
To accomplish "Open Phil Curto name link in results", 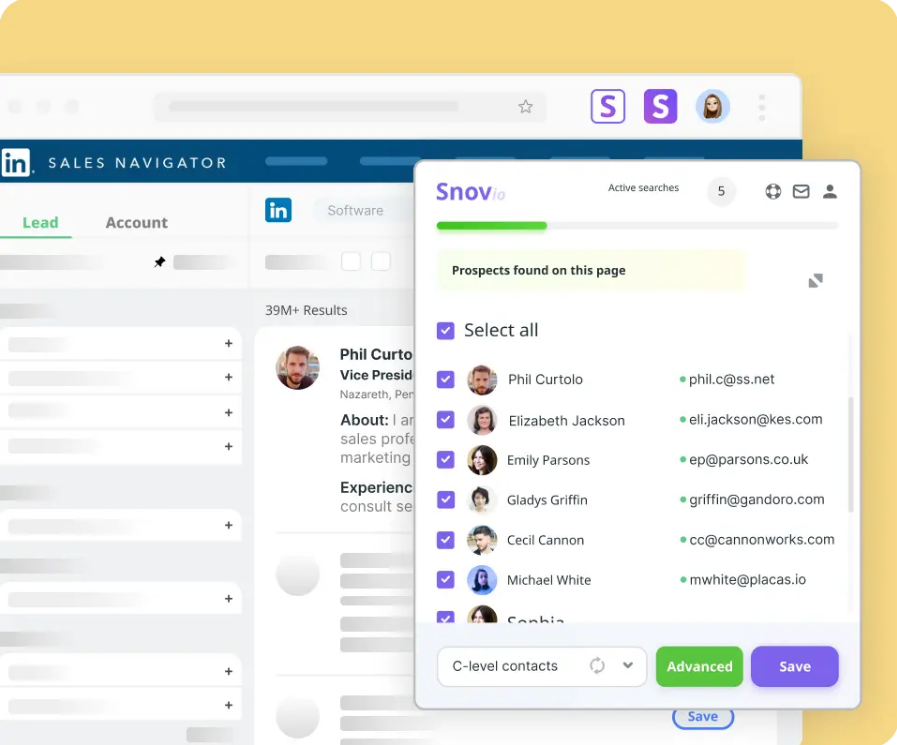I will (376, 355).
